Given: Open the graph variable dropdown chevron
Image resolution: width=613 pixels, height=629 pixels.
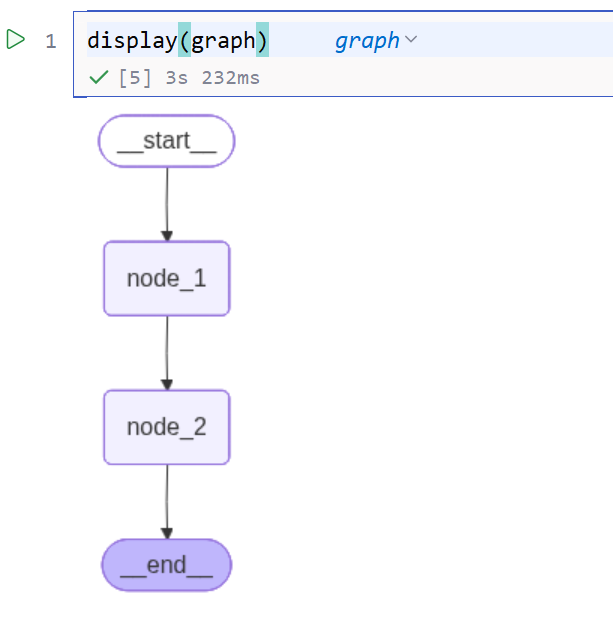Looking at the screenshot, I should tap(411, 39).
